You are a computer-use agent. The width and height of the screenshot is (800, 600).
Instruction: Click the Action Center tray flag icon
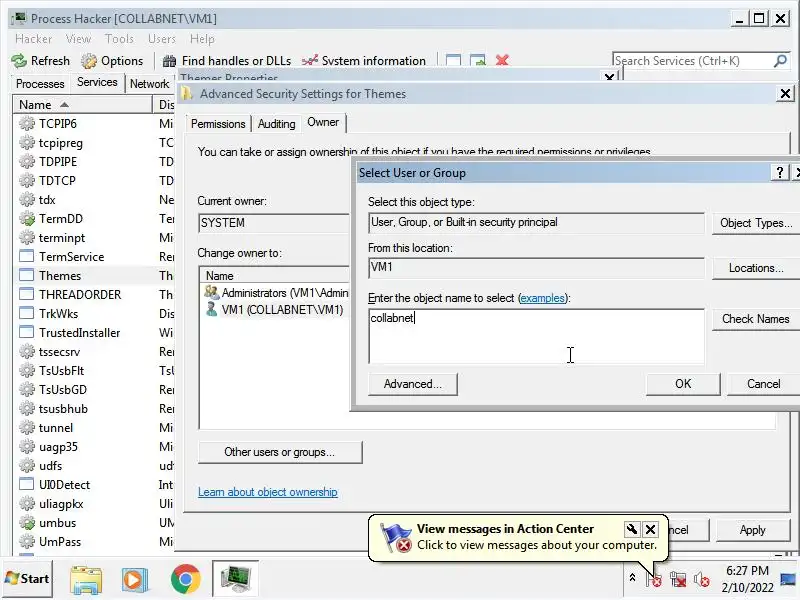click(654, 580)
